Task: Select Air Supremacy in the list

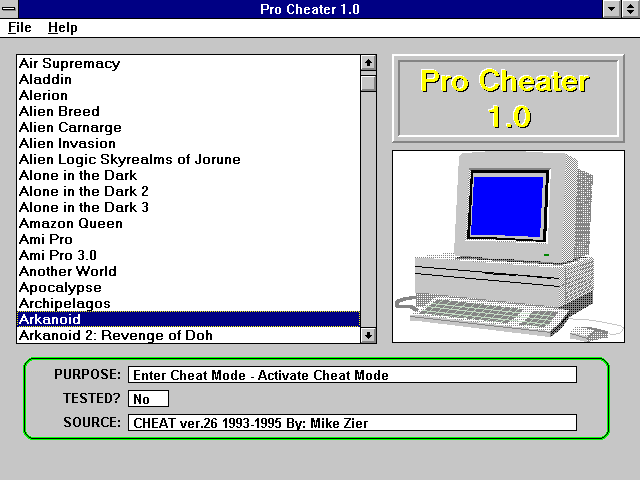Action: [x=69, y=63]
